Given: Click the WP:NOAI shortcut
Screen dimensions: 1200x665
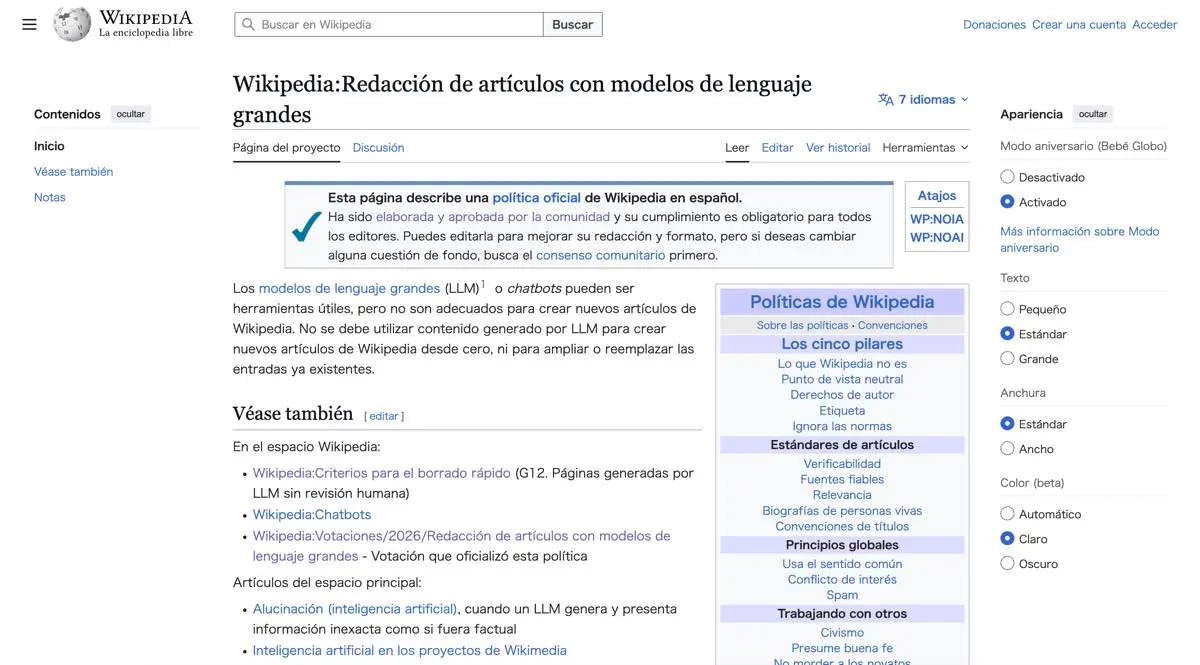Looking at the screenshot, I should tap(937, 237).
